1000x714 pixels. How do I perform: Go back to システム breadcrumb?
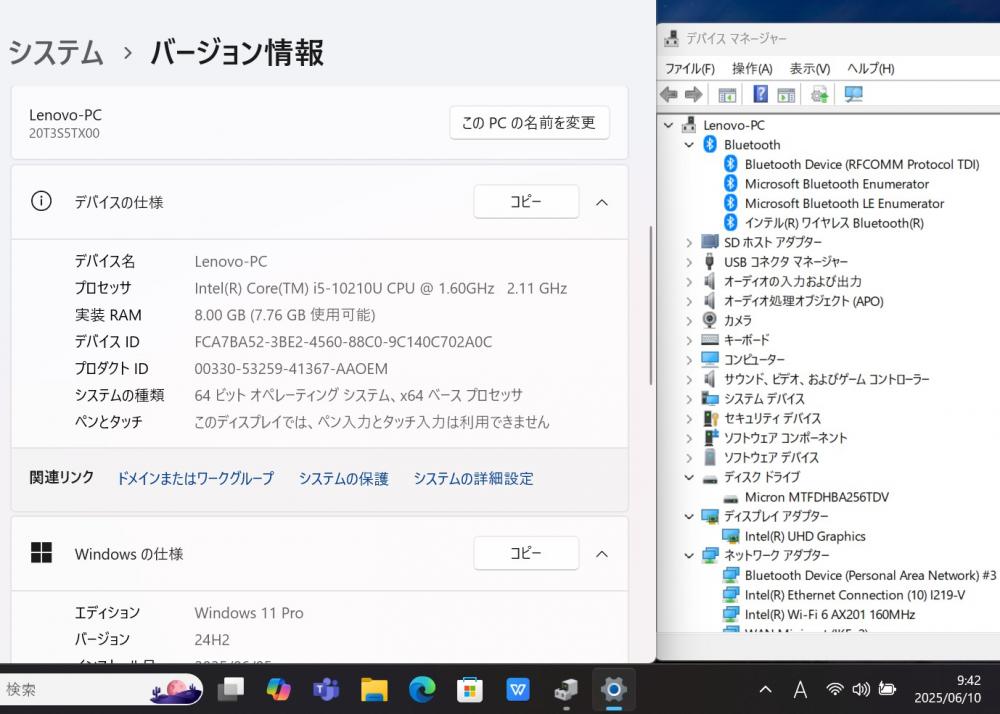(x=55, y=52)
